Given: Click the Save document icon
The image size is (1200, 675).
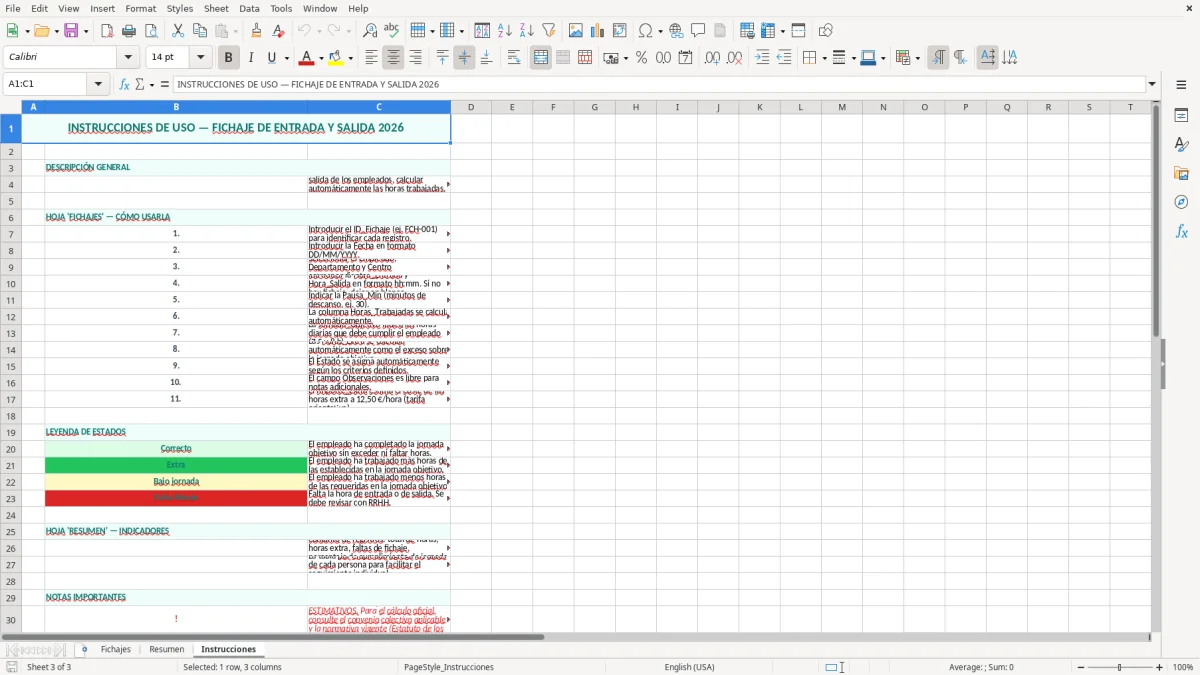Looking at the screenshot, I should pyautogui.click(x=71, y=31).
